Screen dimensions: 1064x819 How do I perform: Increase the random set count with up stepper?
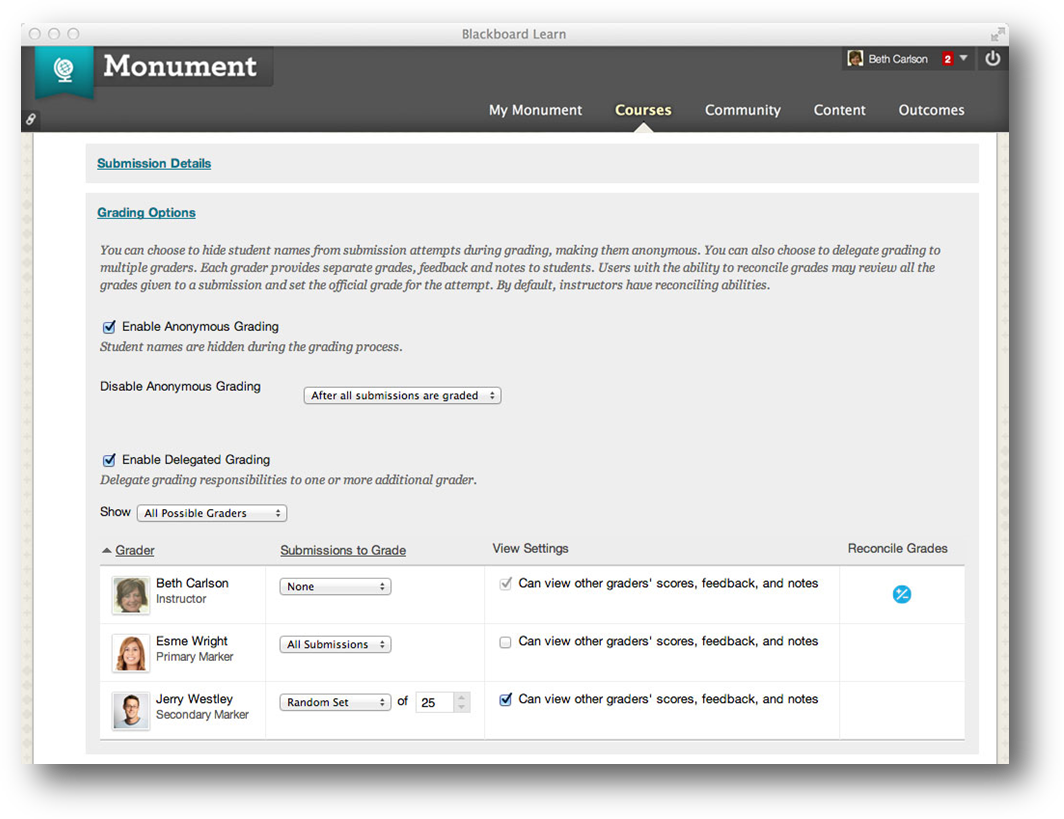(x=461, y=697)
